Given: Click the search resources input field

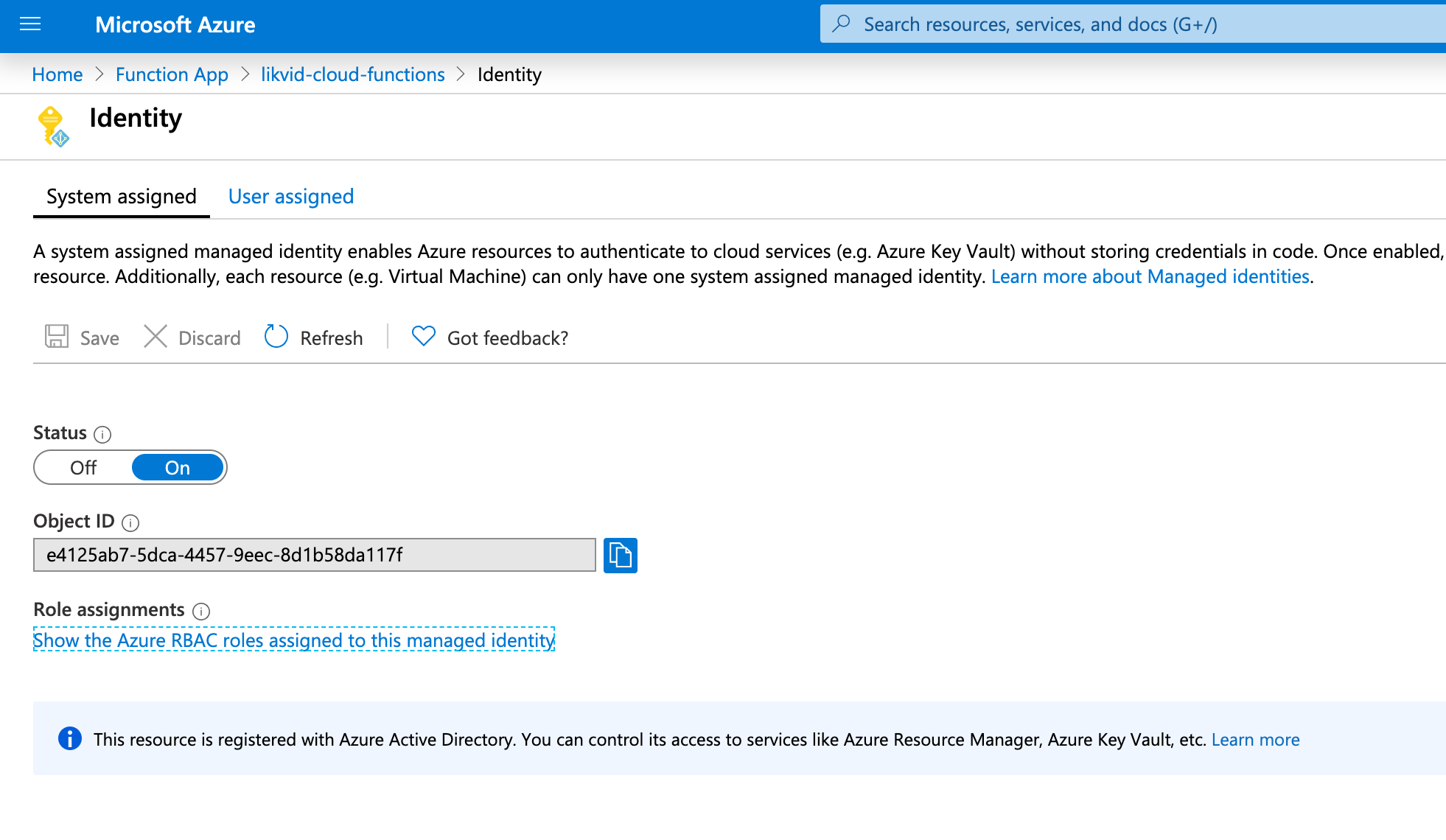Looking at the screenshot, I should pos(1135,24).
